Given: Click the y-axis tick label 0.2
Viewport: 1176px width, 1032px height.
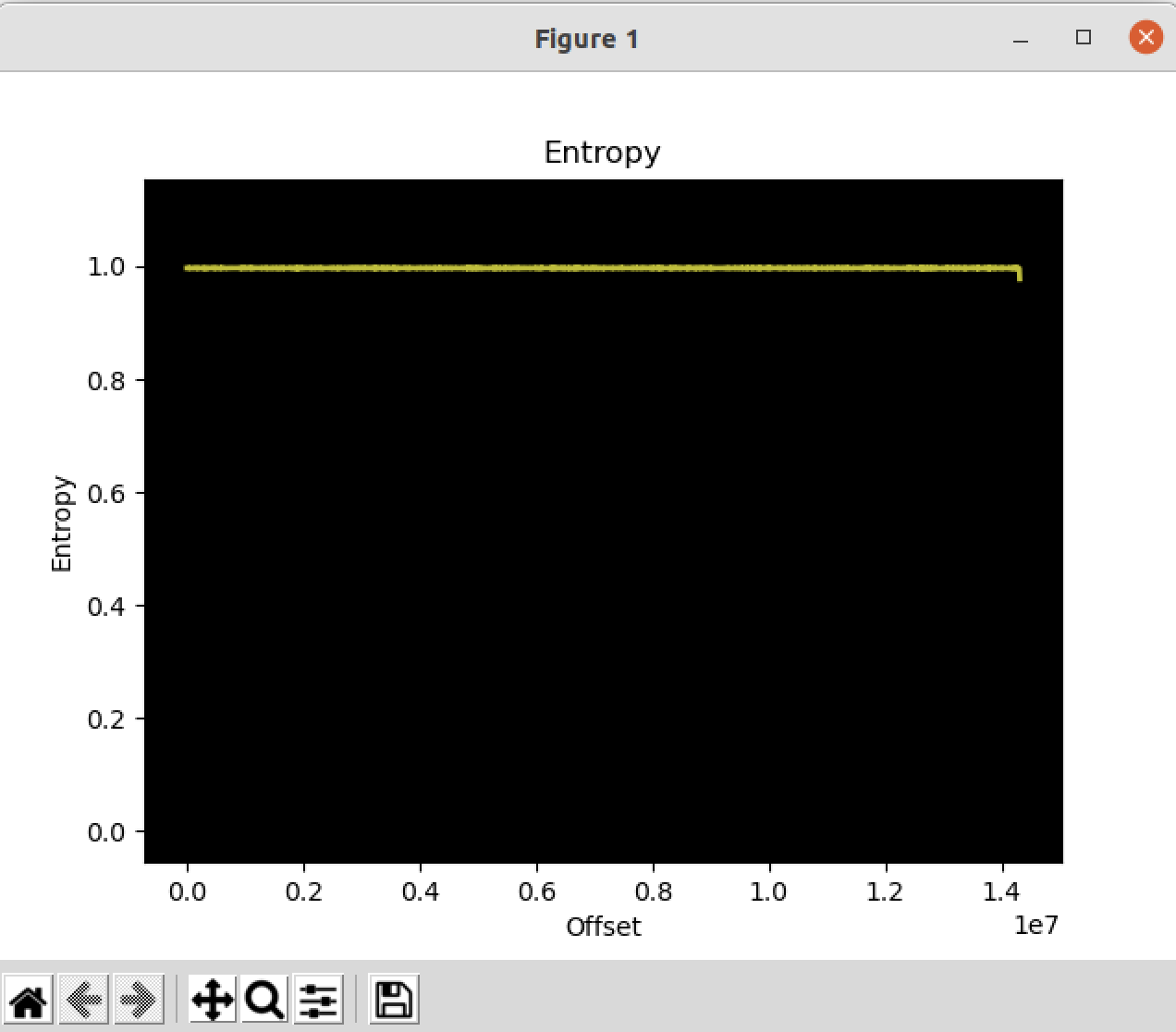Looking at the screenshot, I should click(104, 719).
